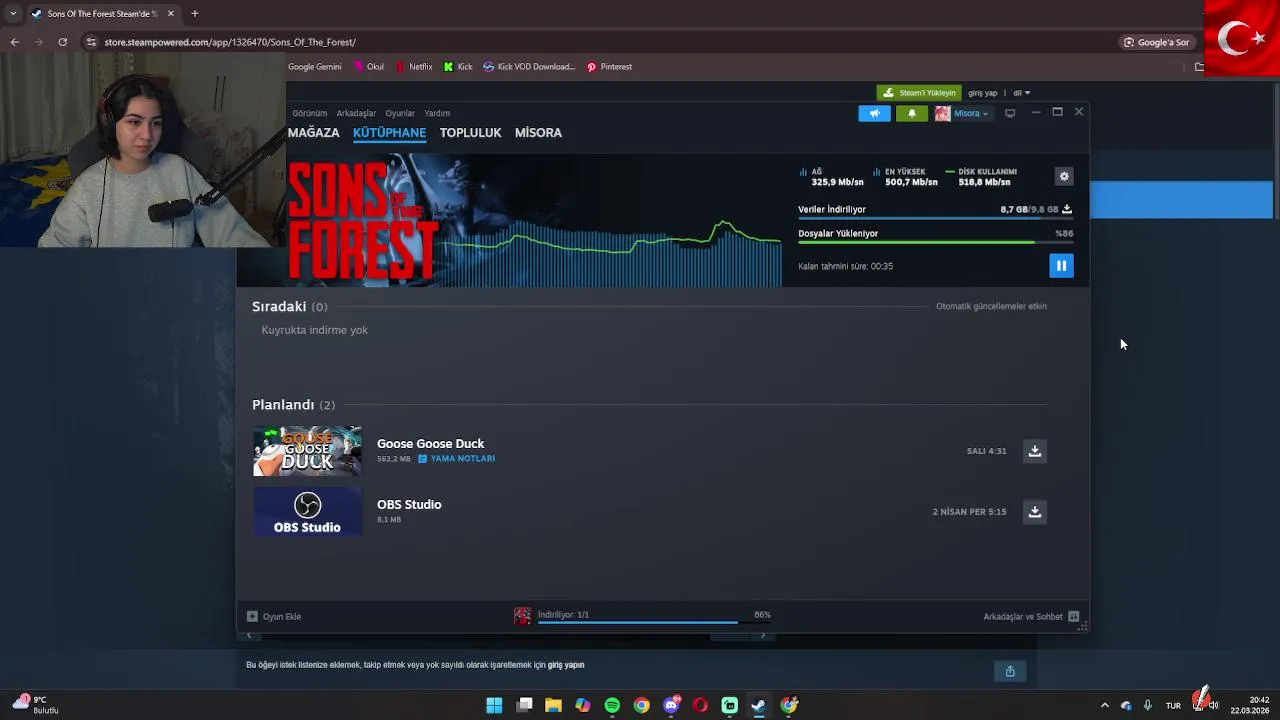The image size is (1280, 720).
Task: Click the weather widget on taskbar
Action: point(35,705)
